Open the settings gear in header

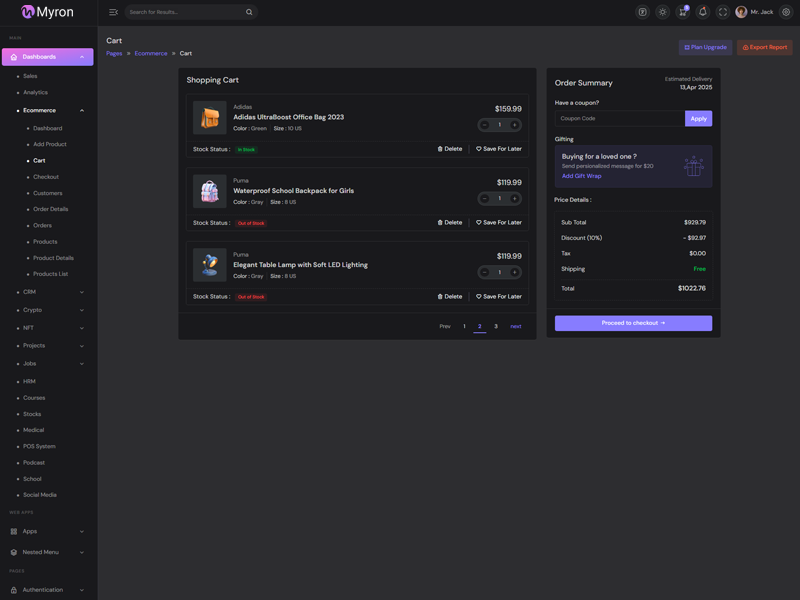pos(786,12)
